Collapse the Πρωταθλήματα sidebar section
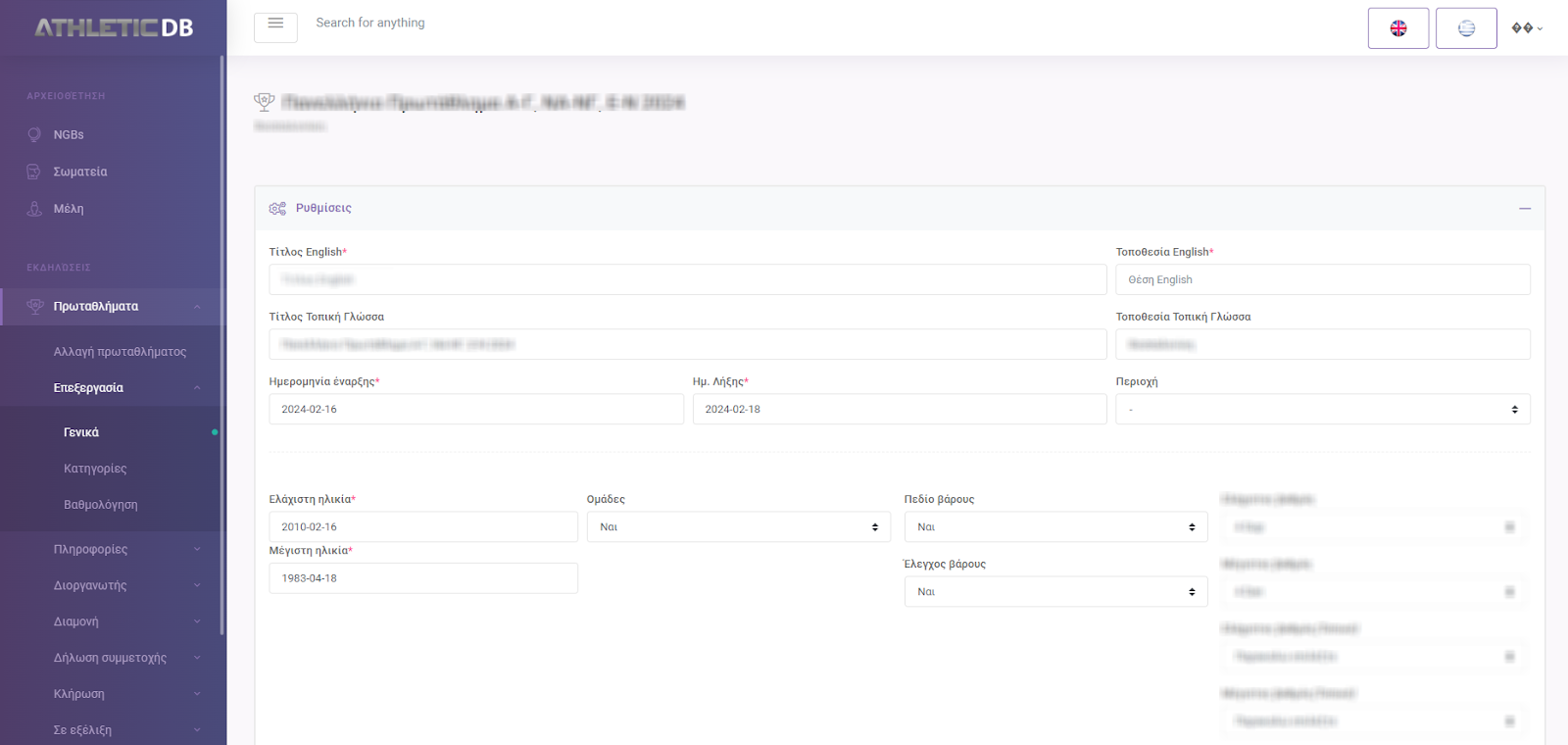This screenshot has height=745, width=1568. [x=113, y=307]
